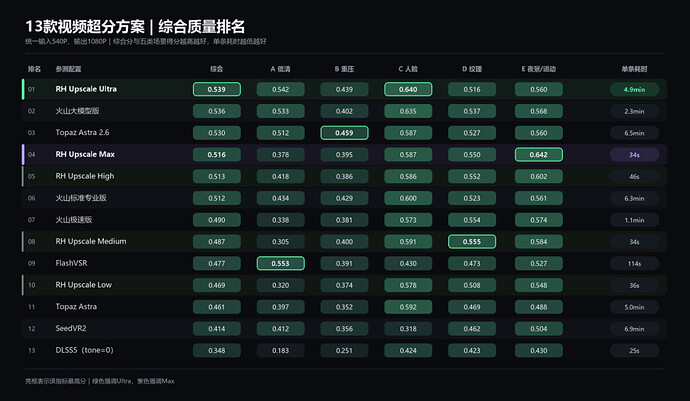
Task: Click overall score 0.536 for 火山大模型版
Action: point(217,111)
